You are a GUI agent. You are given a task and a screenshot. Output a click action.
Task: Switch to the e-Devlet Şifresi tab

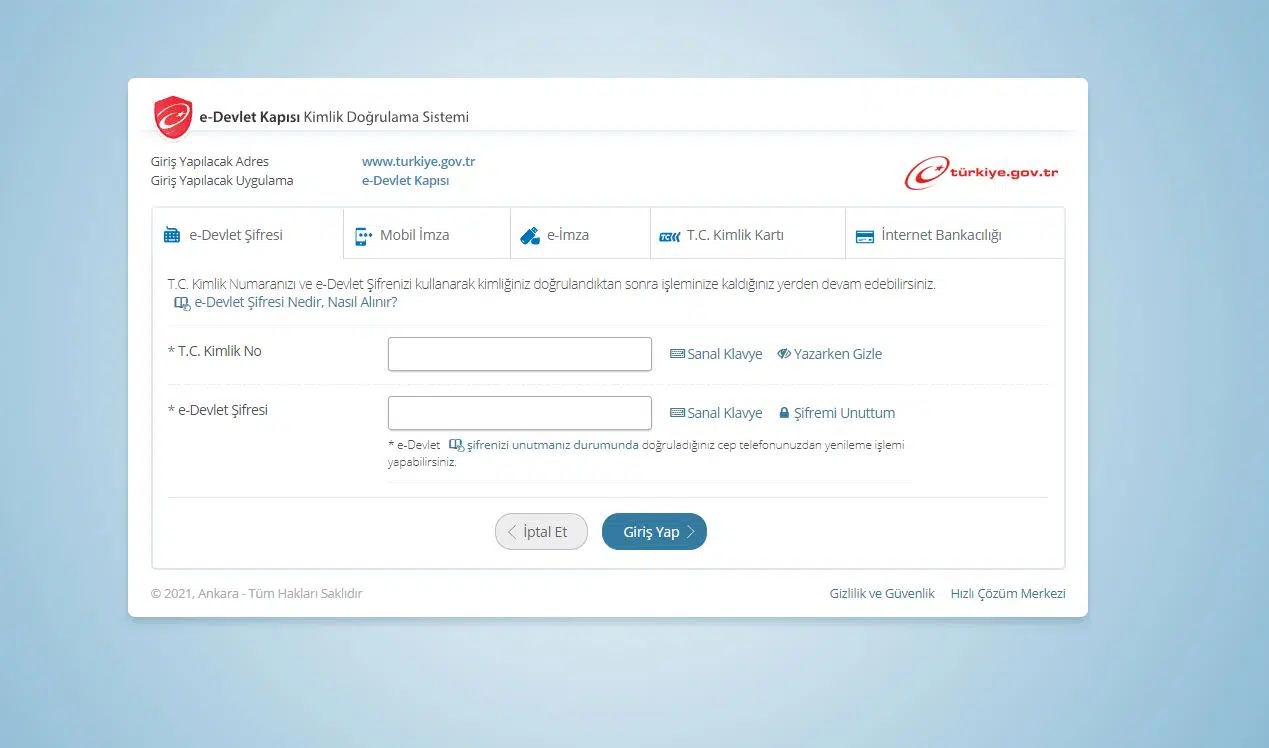247,235
